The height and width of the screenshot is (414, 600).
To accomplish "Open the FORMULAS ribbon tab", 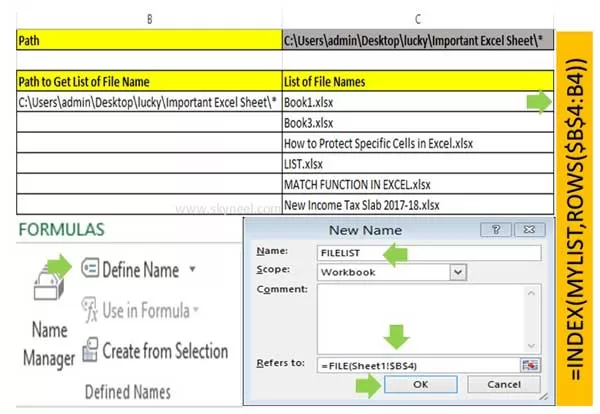I will tap(61, 230).
